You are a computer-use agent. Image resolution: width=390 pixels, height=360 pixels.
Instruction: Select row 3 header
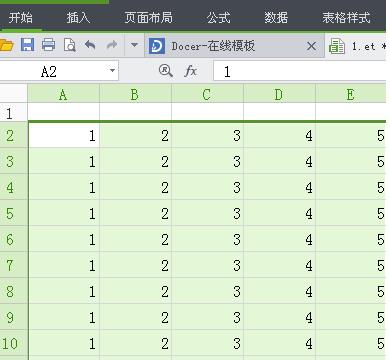(x=13, y=161)
